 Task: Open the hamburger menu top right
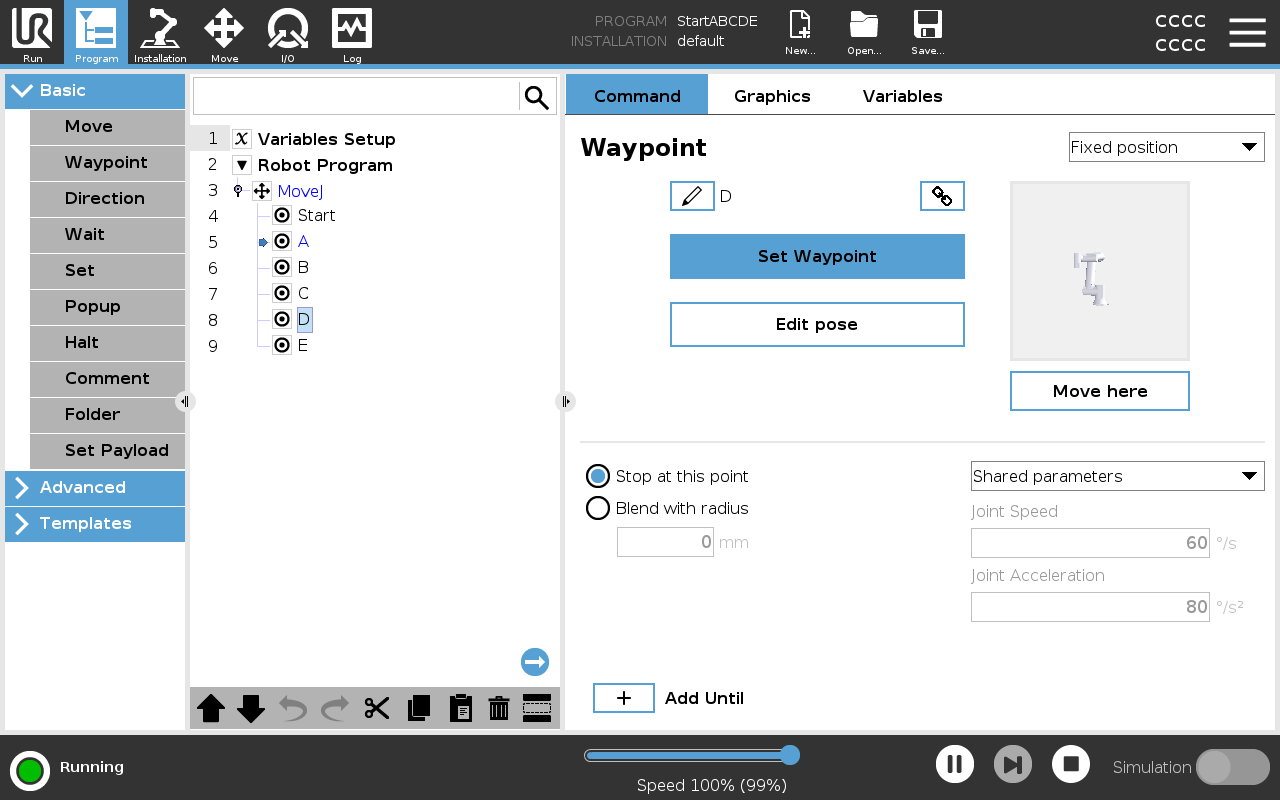coord(1247,32)
